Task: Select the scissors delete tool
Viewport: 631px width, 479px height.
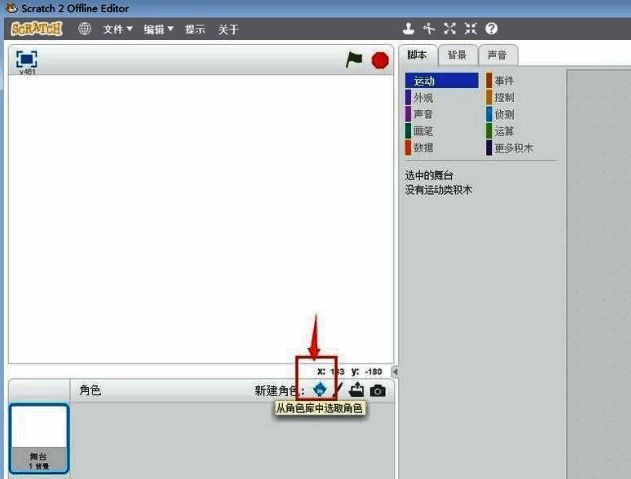Action: [x=429, y=29]
